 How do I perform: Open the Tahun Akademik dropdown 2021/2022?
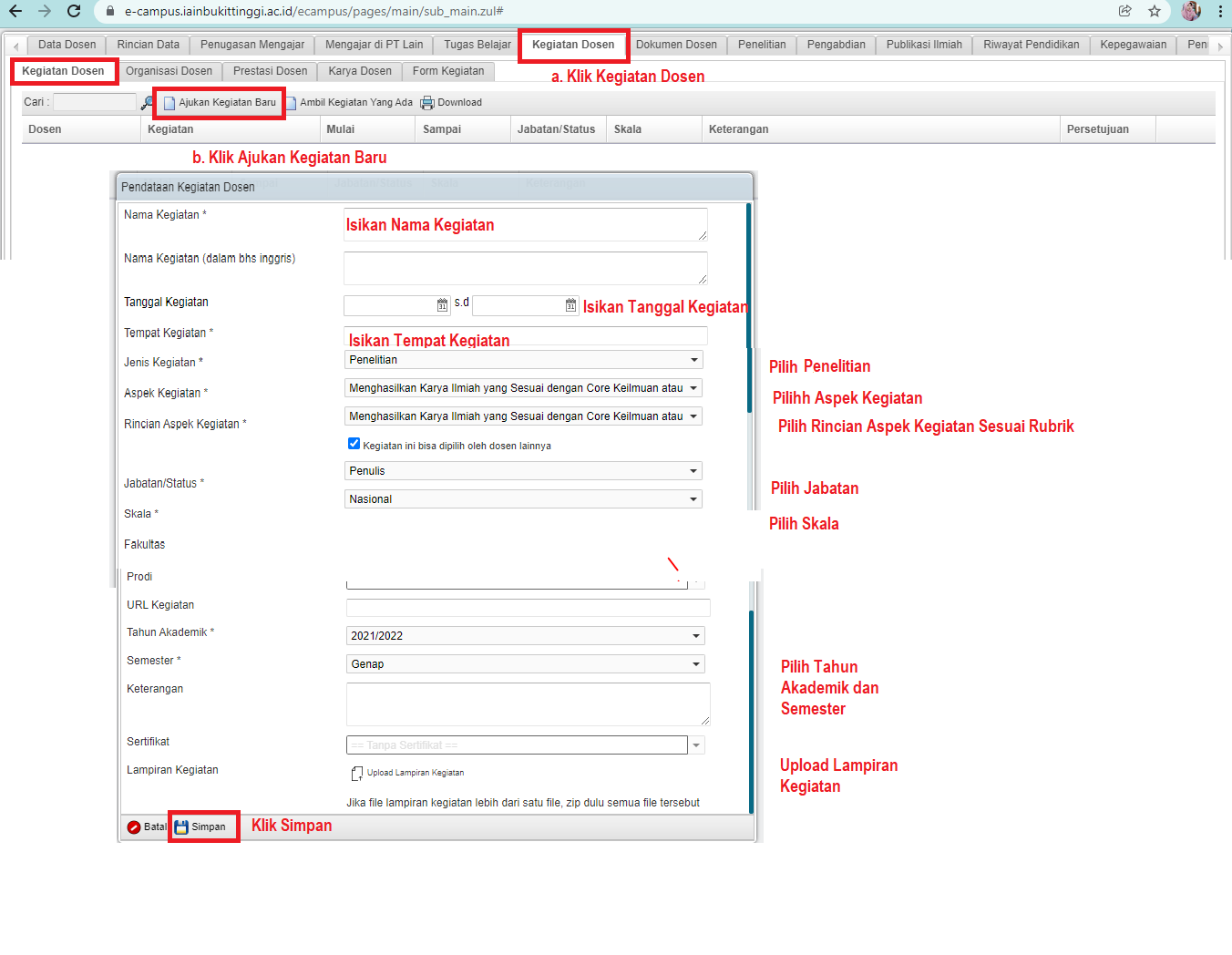tap(696, 636)
